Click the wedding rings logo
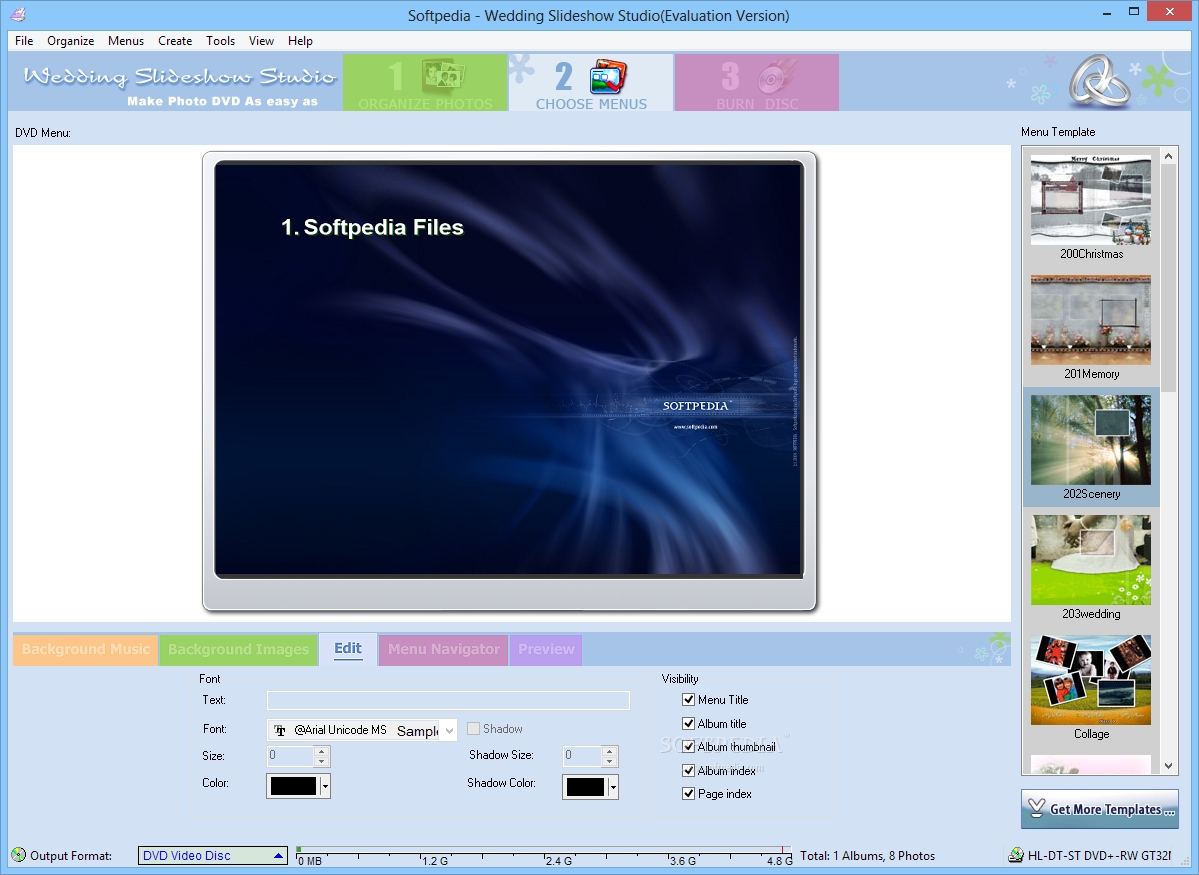The width and height of the screenshot is (1199, 875). point(1098,80)
